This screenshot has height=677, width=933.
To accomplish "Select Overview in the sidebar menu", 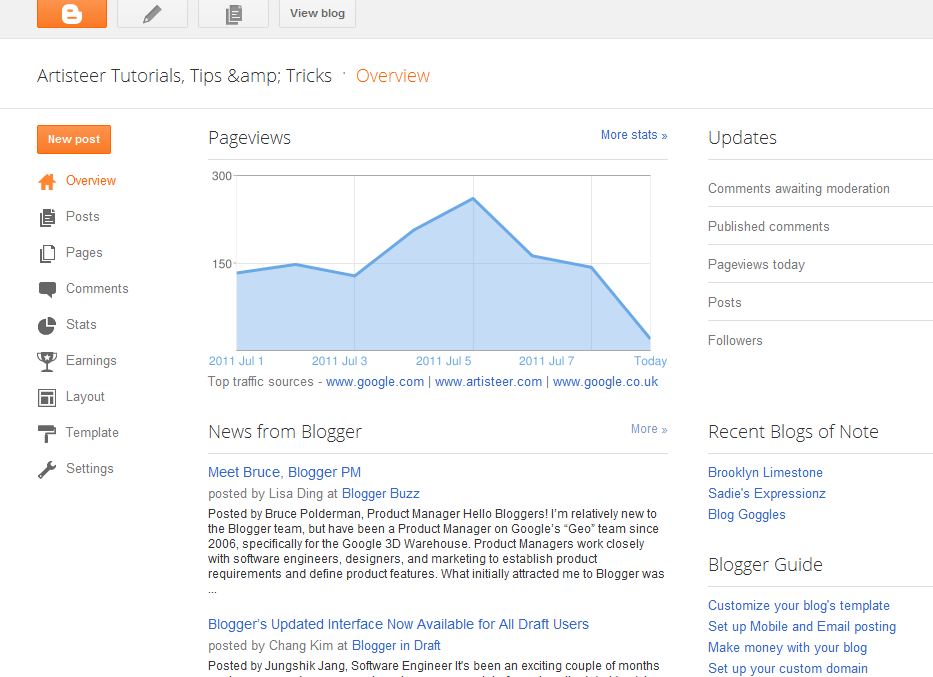I will point(90,181).
